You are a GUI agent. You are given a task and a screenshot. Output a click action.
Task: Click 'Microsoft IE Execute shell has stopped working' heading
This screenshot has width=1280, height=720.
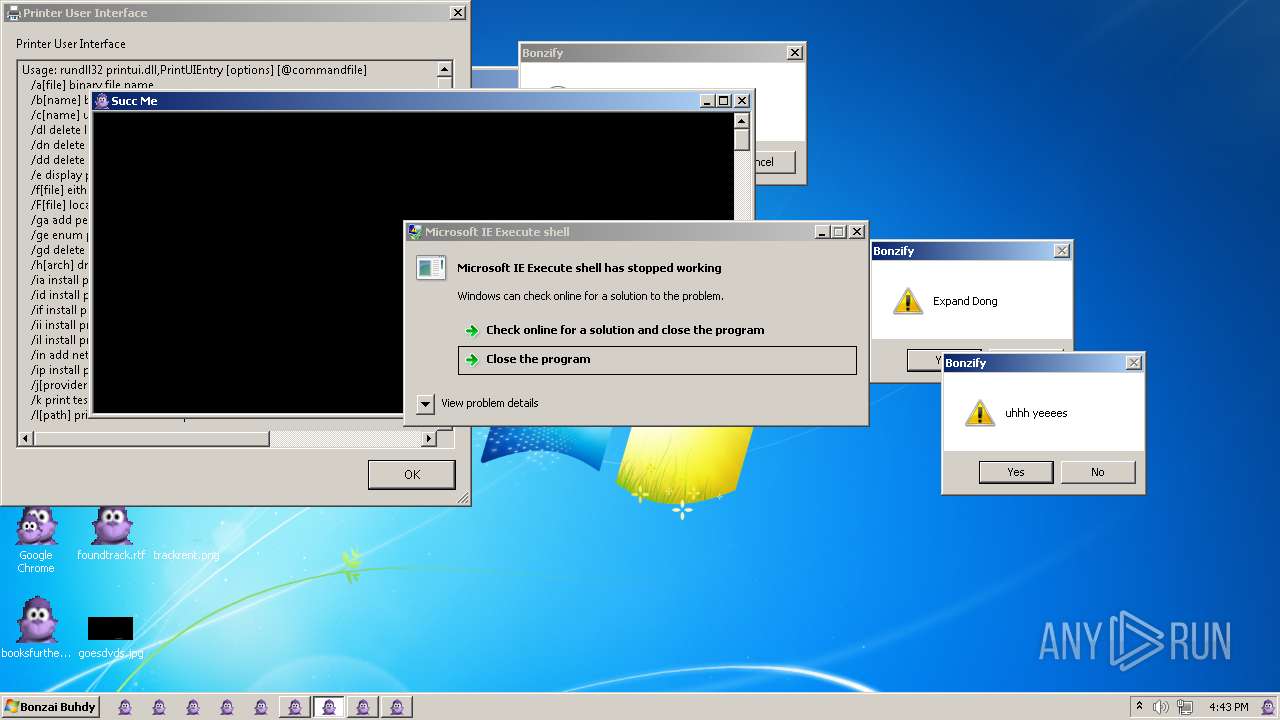tap(589, 268)
